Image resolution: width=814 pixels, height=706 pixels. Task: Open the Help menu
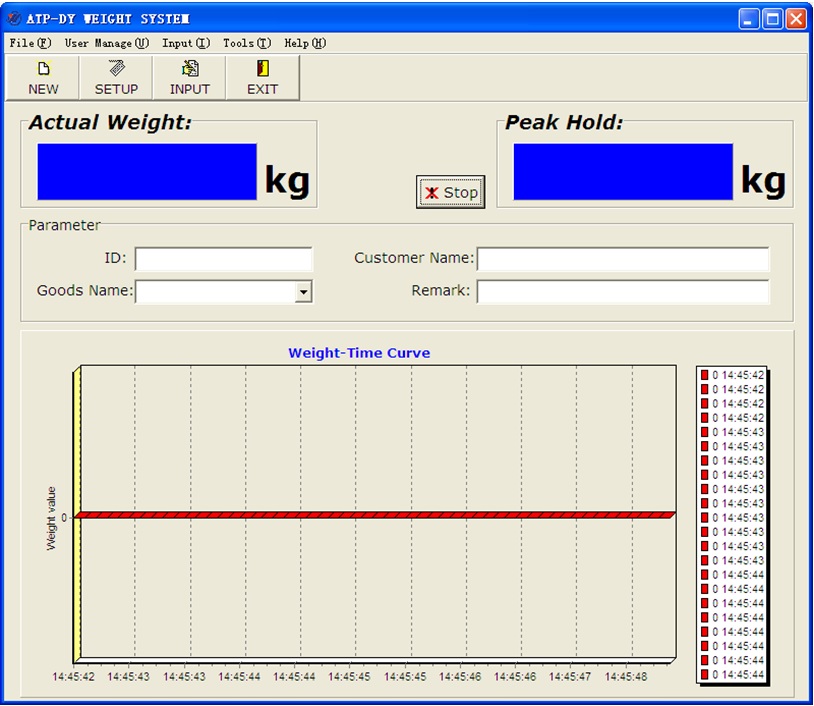point(305,43)
